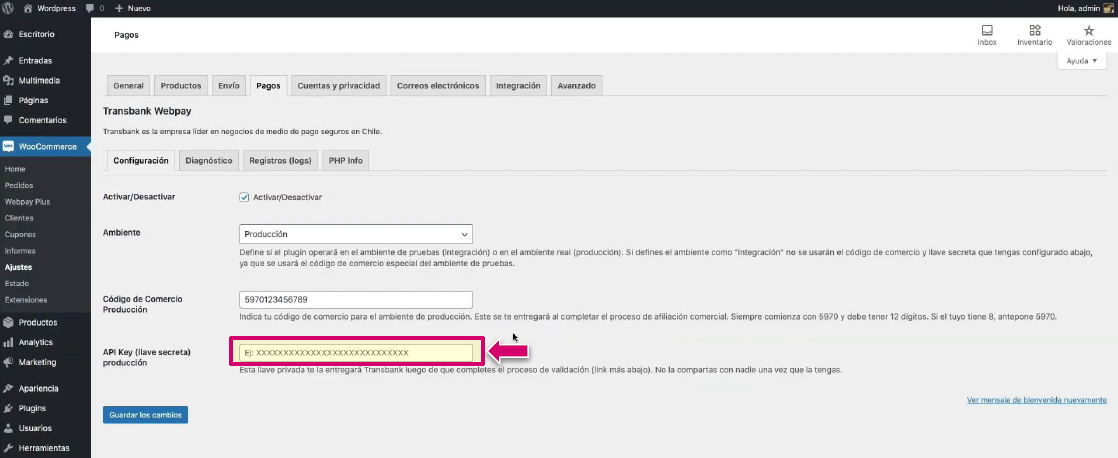1118x458 pixels.
Task: Open Informes submenu item
Action: point(20,251)
